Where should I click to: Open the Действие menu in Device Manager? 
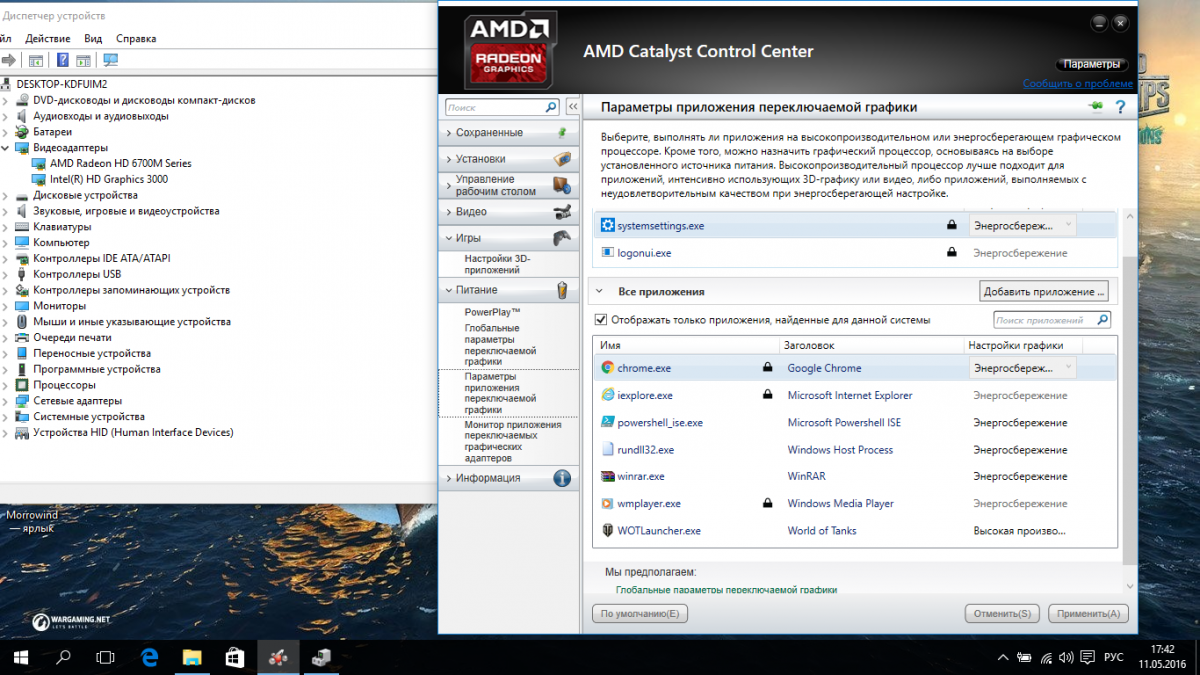tap(48, 38)
